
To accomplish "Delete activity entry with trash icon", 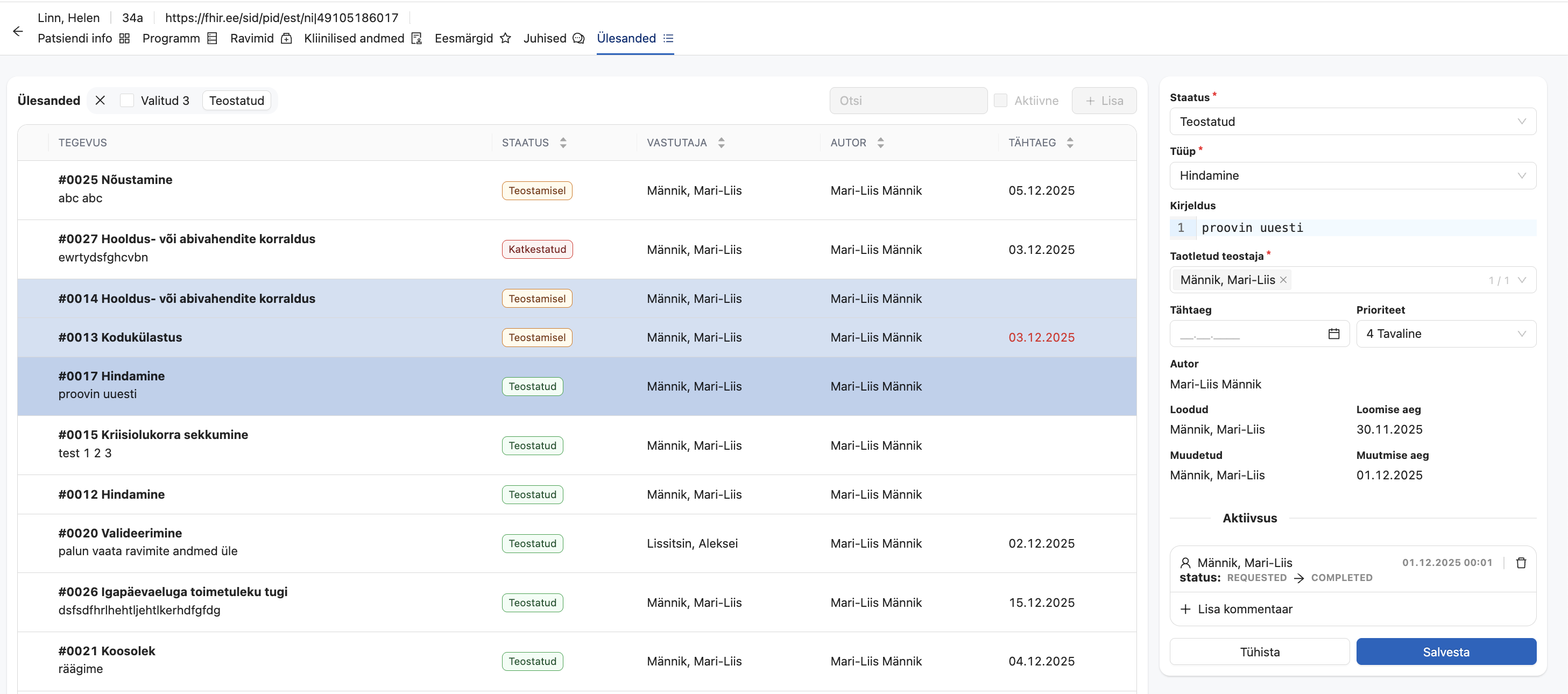I will tap(1521, 563).
